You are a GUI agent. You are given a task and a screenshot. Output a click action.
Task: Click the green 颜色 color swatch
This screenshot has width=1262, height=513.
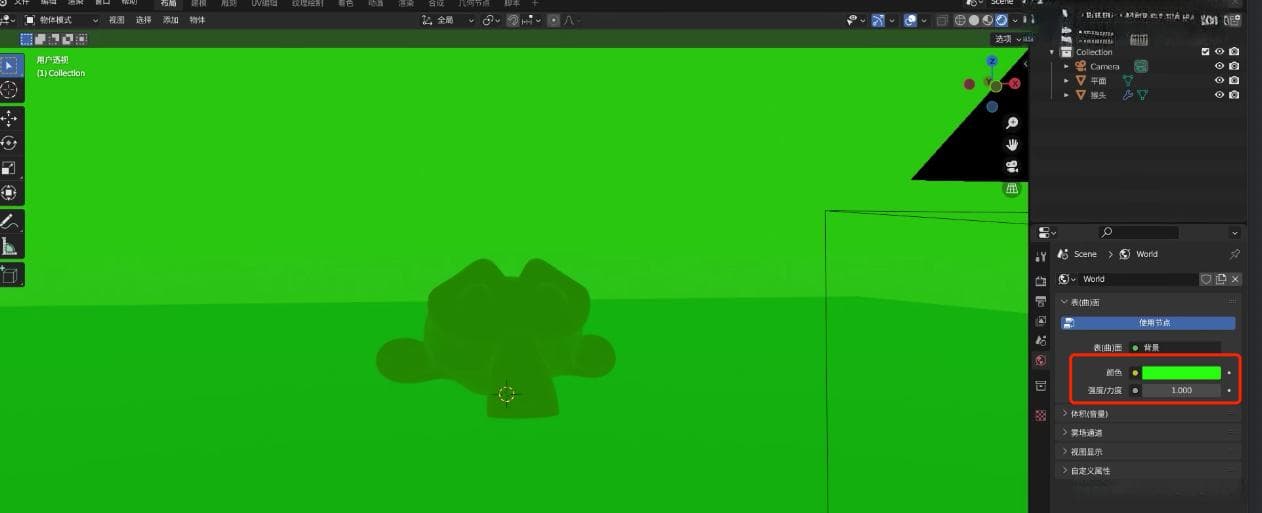pyautogui.click(x=1181, y=373)
